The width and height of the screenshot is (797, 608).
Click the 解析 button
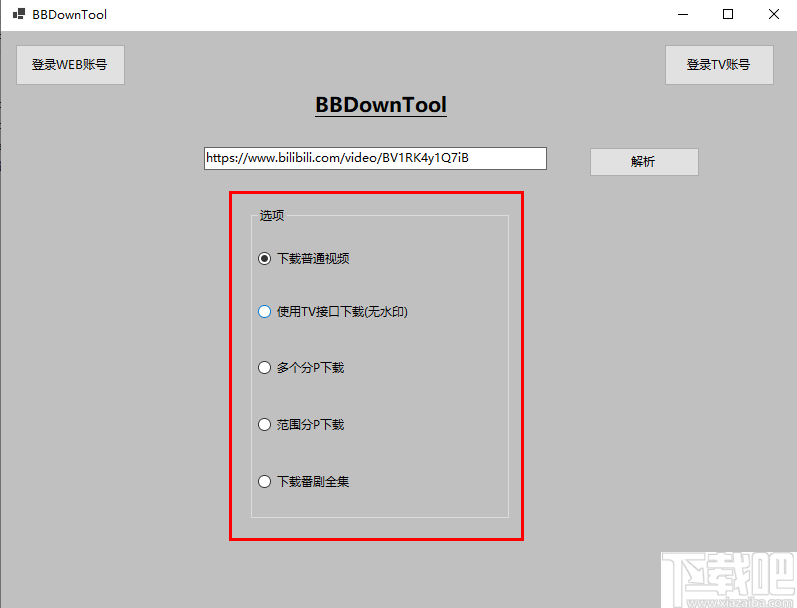coord(644,162)
